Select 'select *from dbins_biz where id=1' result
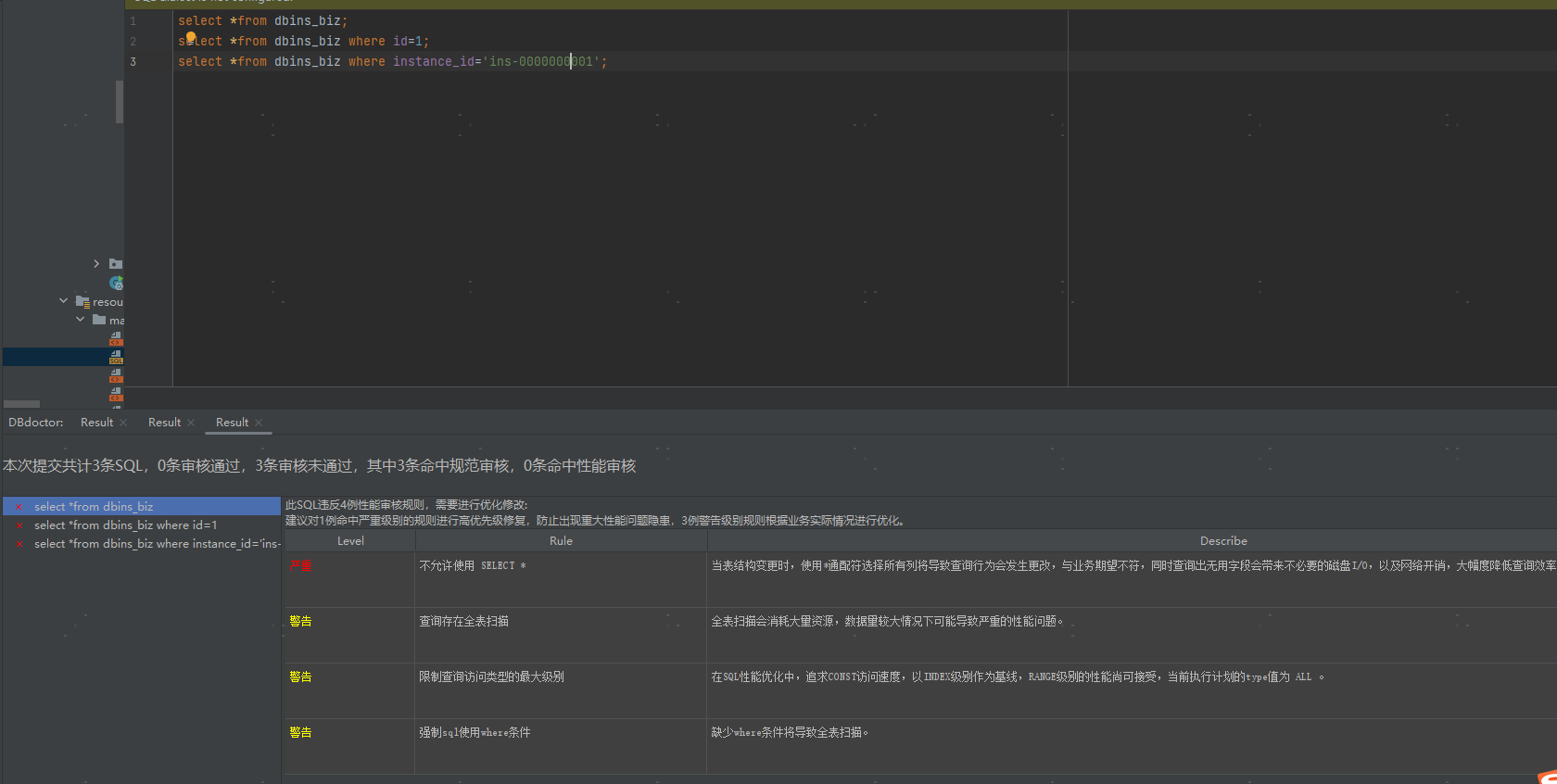Screen dimensions: 1557x784 pos(125,525)
